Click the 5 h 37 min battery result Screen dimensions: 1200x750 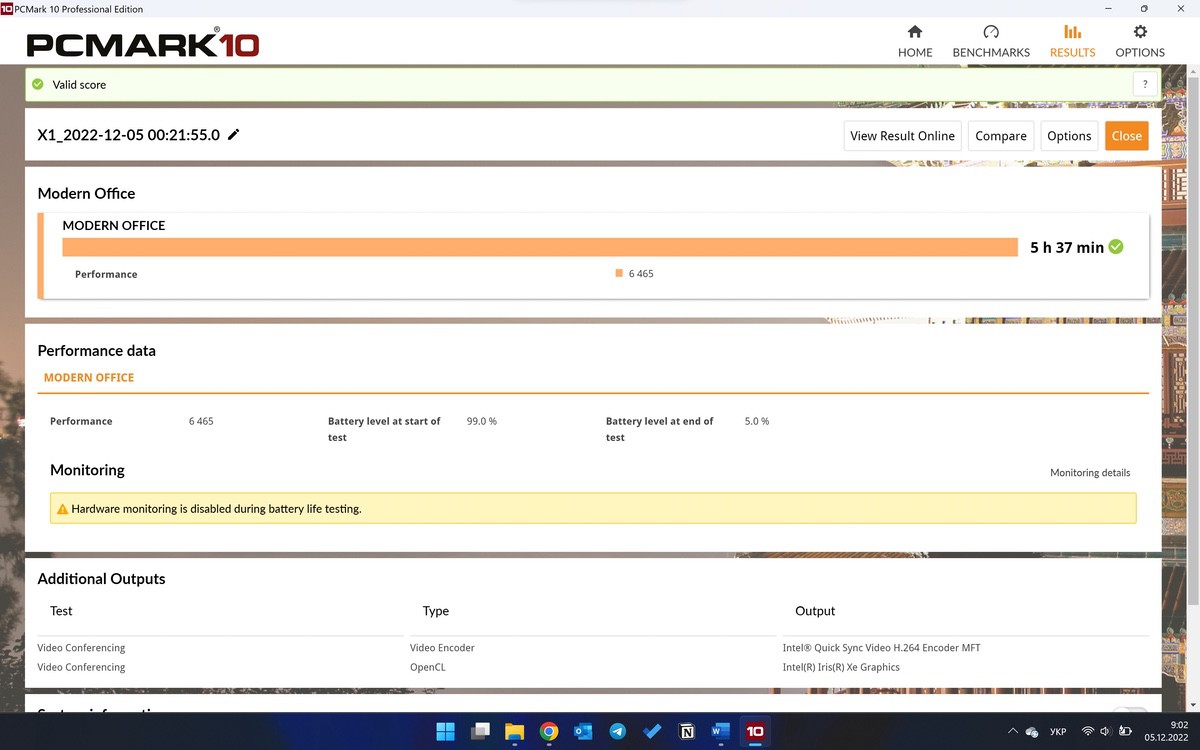(x=1067, y=247)
